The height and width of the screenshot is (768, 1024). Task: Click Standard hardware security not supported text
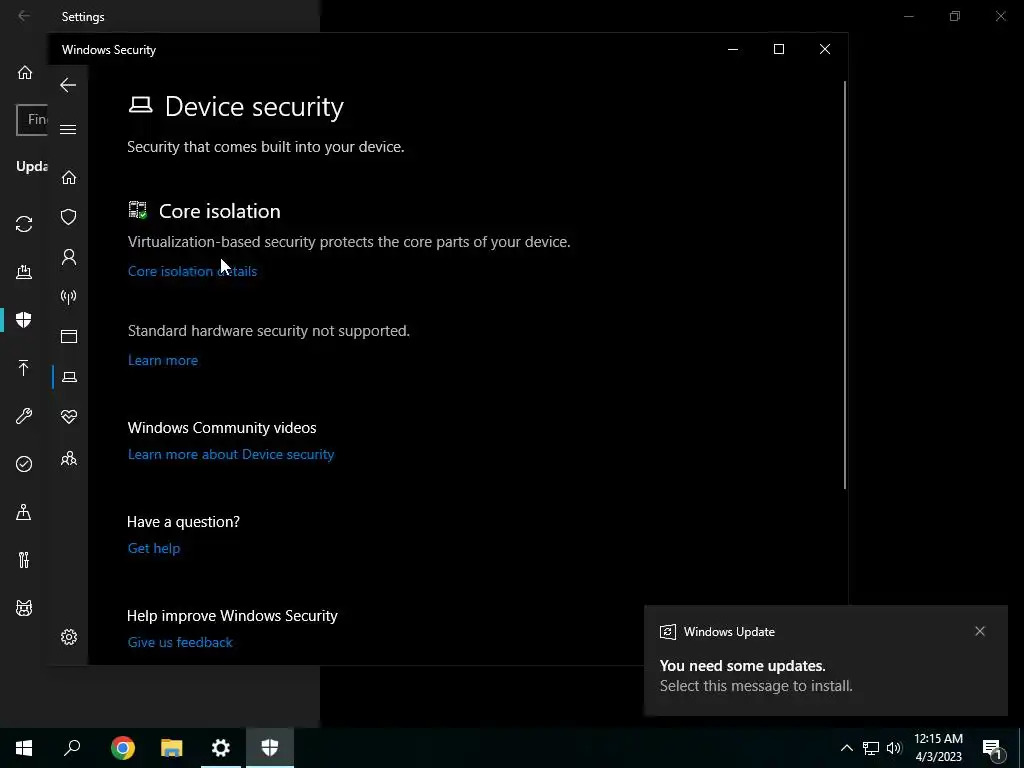268,330
